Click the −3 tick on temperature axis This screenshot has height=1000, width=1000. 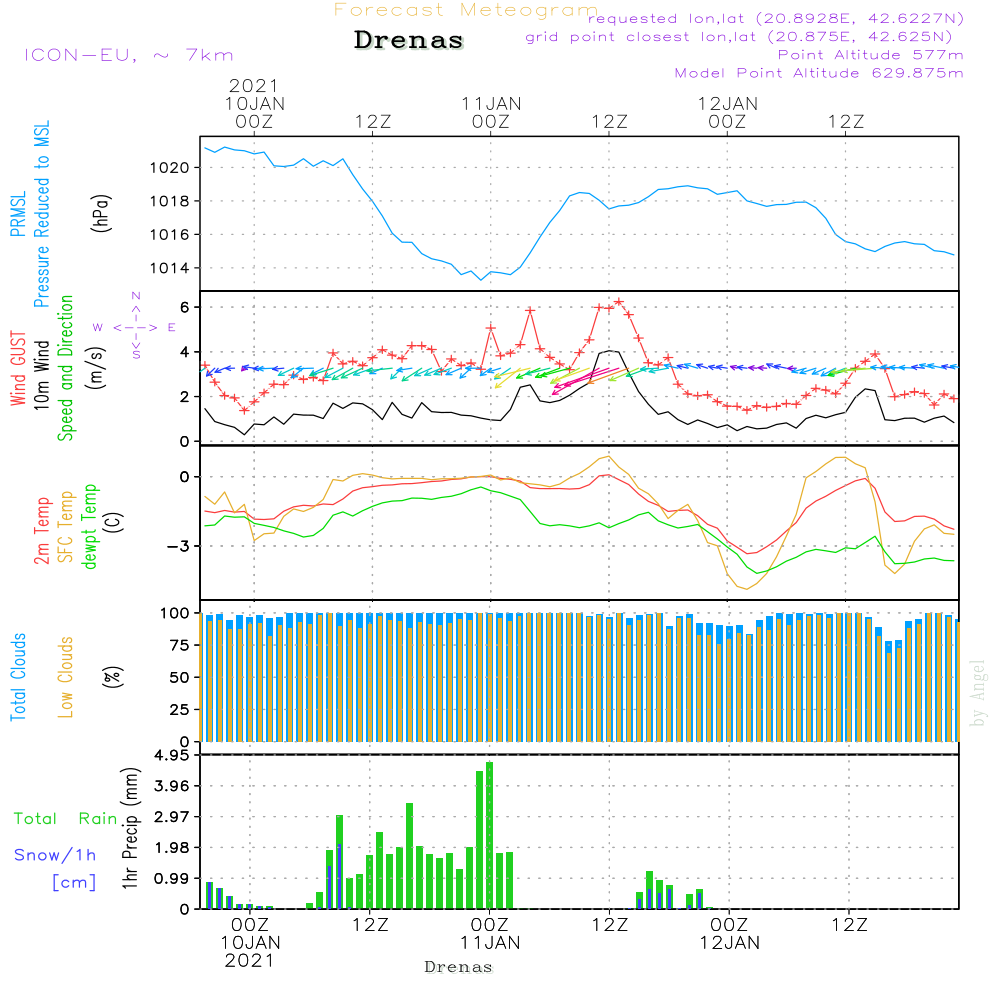pyautogui.click(x=179, y=547)
